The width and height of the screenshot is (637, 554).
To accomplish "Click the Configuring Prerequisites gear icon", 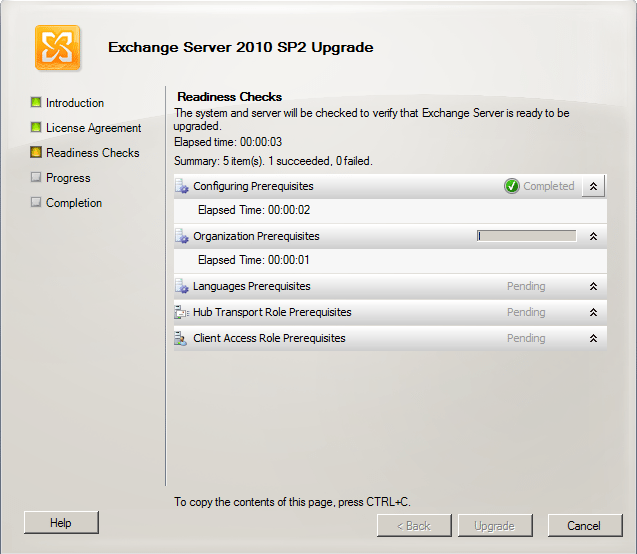I will [182, 186].
